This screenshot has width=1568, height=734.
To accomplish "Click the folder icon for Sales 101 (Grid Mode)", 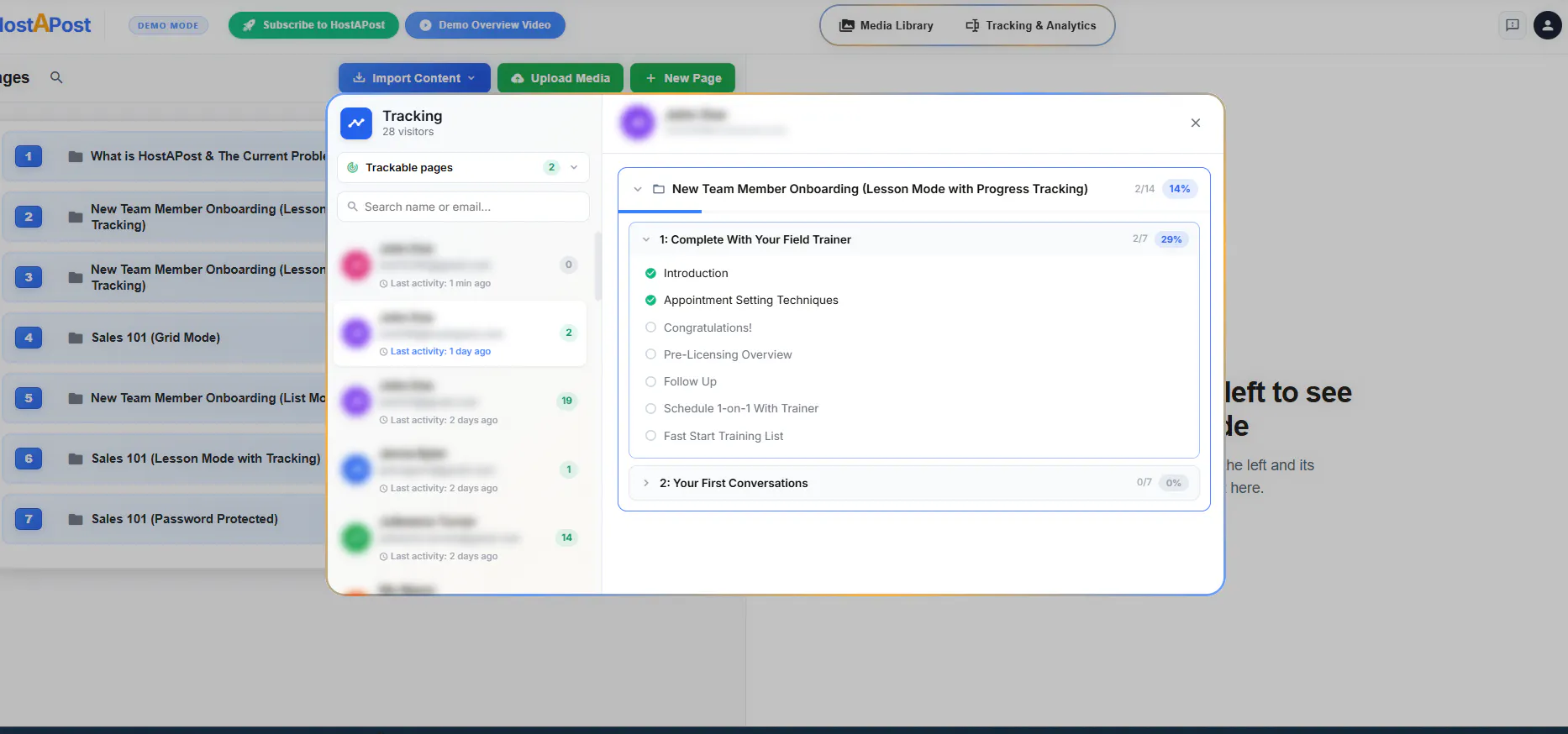I will tap(76, 338).
